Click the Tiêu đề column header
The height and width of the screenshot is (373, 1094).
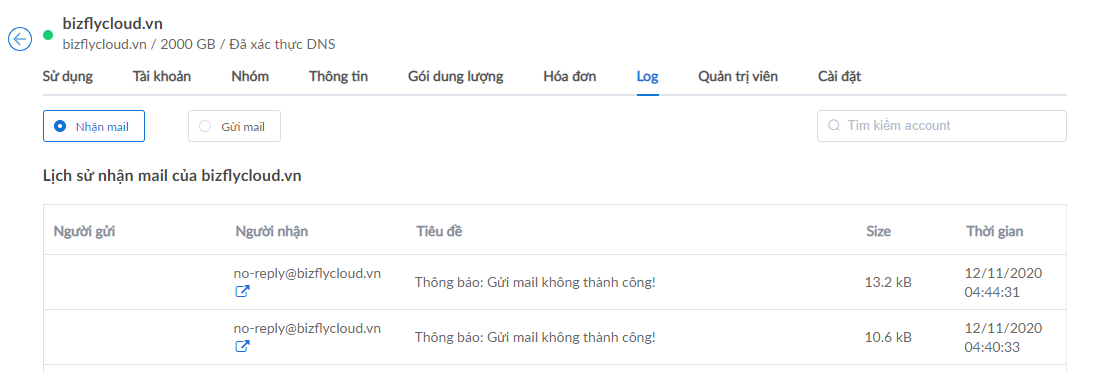pyautogui.click(x=440, y=231)
